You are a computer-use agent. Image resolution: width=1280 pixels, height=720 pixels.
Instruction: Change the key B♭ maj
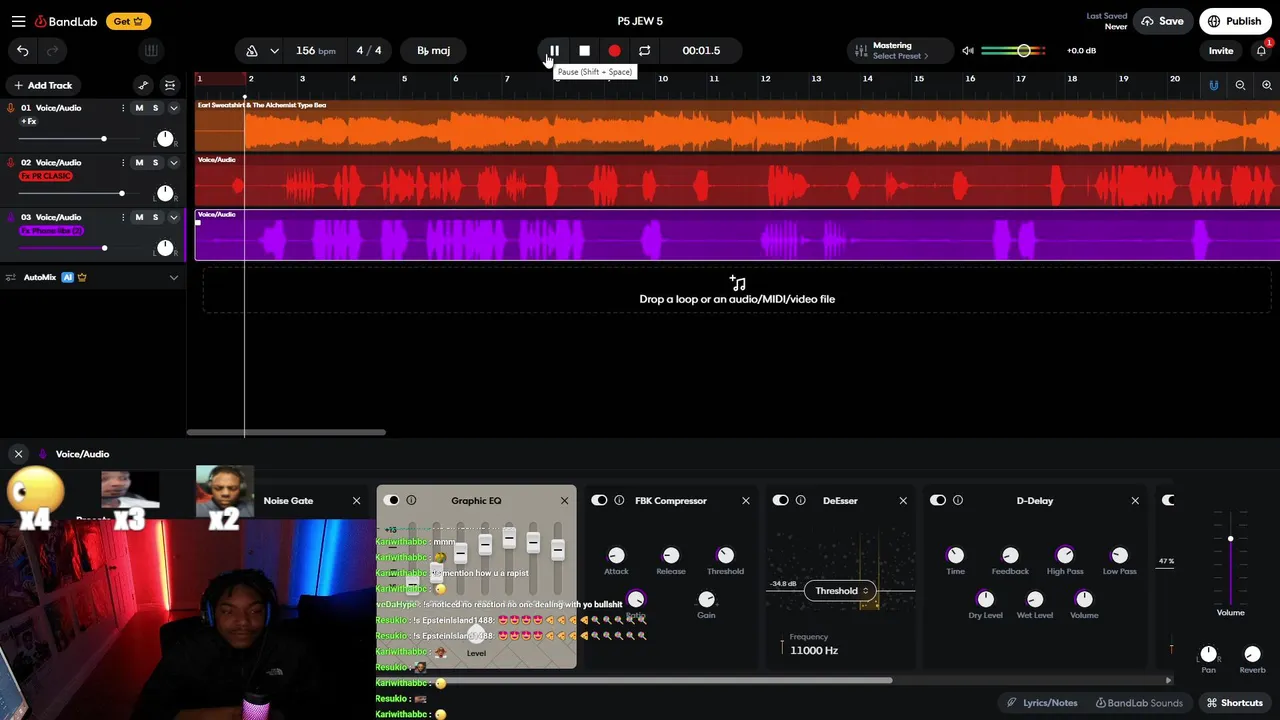[433, 51]
